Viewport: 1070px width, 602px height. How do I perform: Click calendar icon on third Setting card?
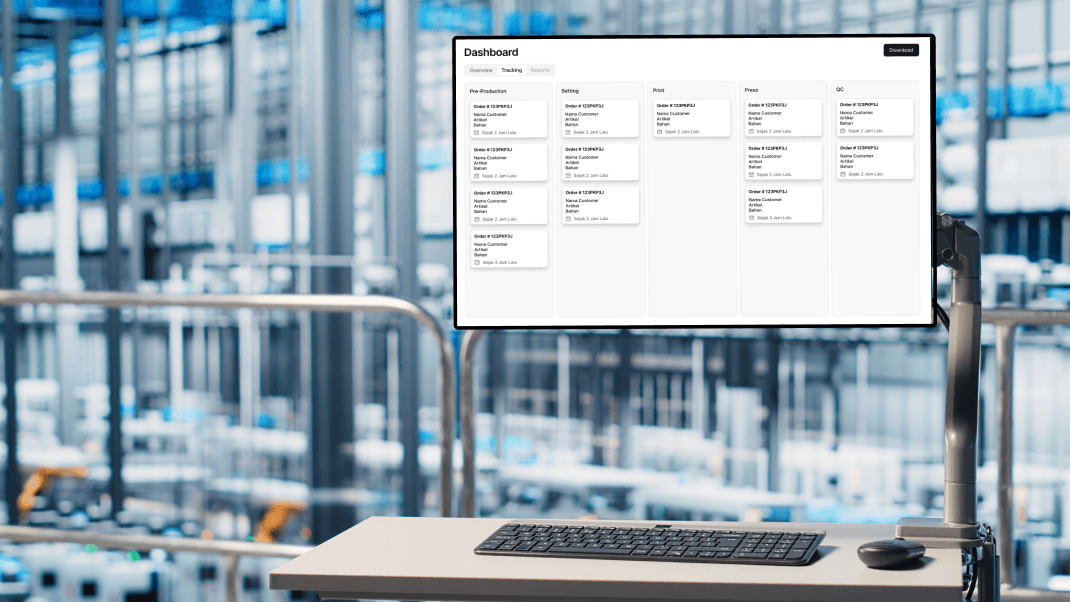pyautogui.click(x=569, y=218)
